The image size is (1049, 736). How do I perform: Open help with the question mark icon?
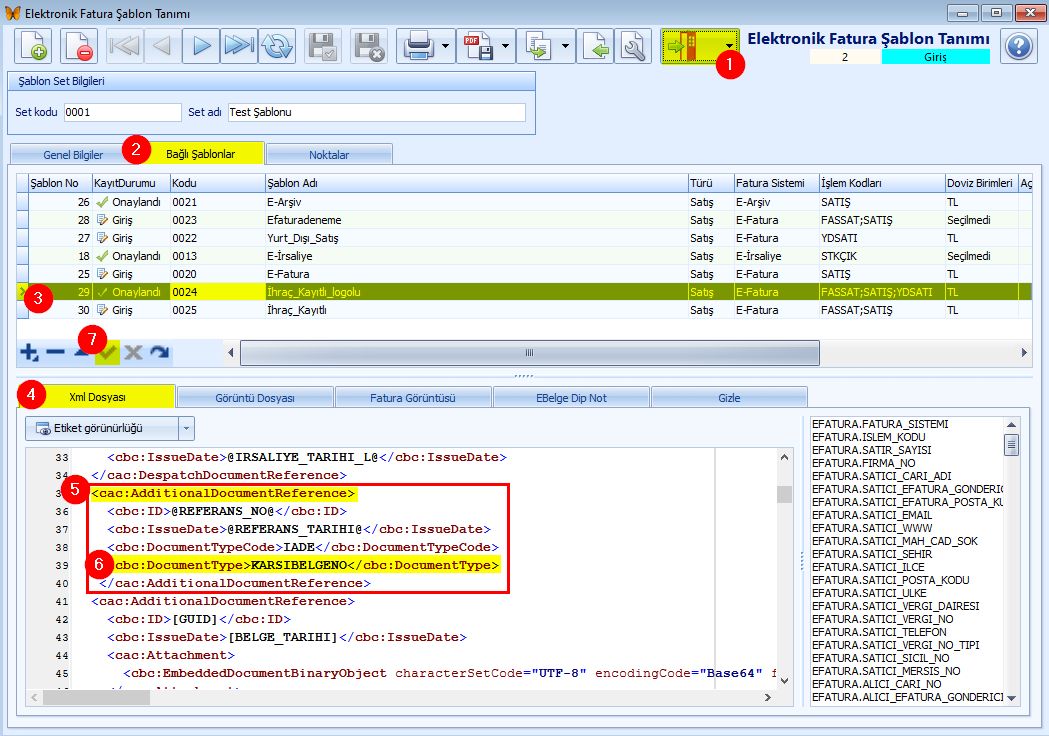coord(1019,46)
